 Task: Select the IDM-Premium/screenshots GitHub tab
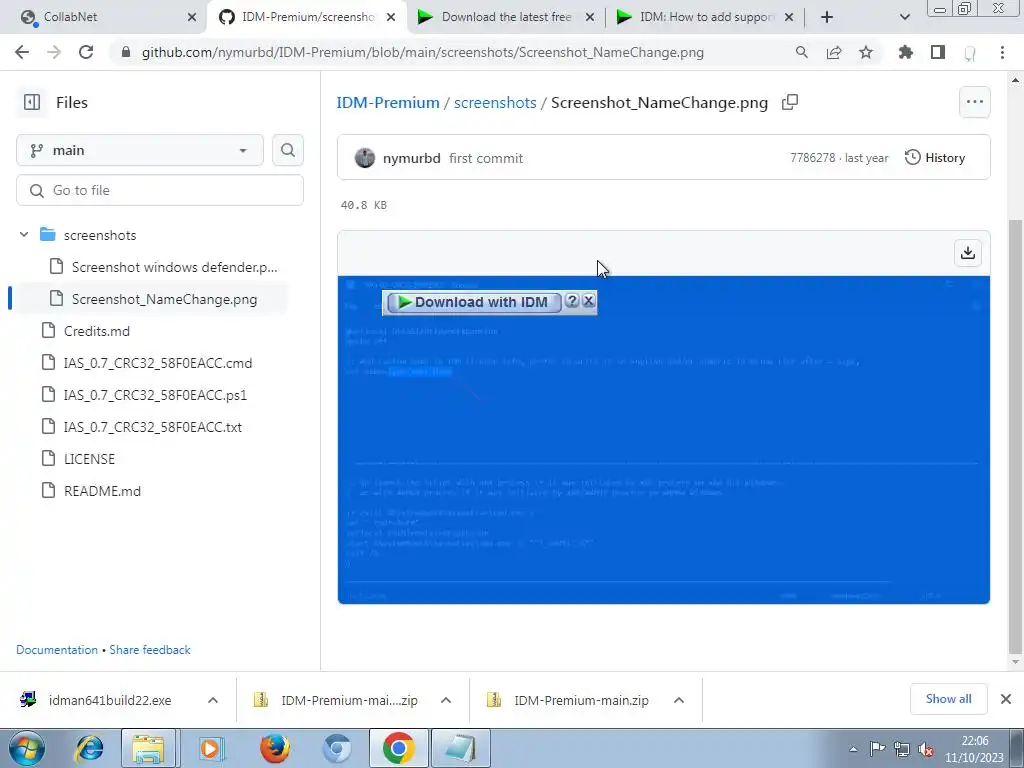coord(307,17)
